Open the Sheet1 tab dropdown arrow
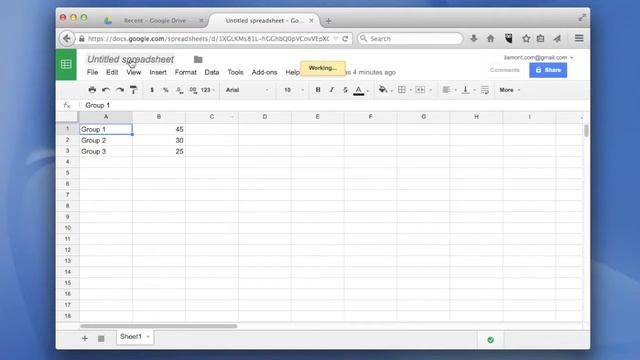 pyautogui.click(x=148, y=337)
